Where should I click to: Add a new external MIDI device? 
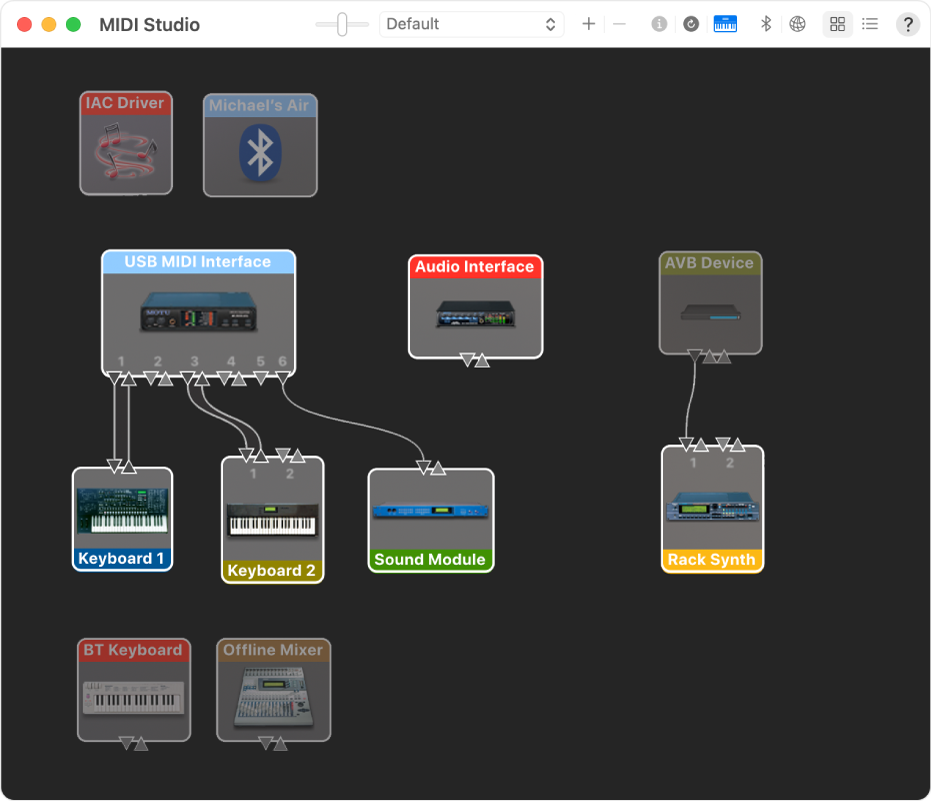pos(588,23)
